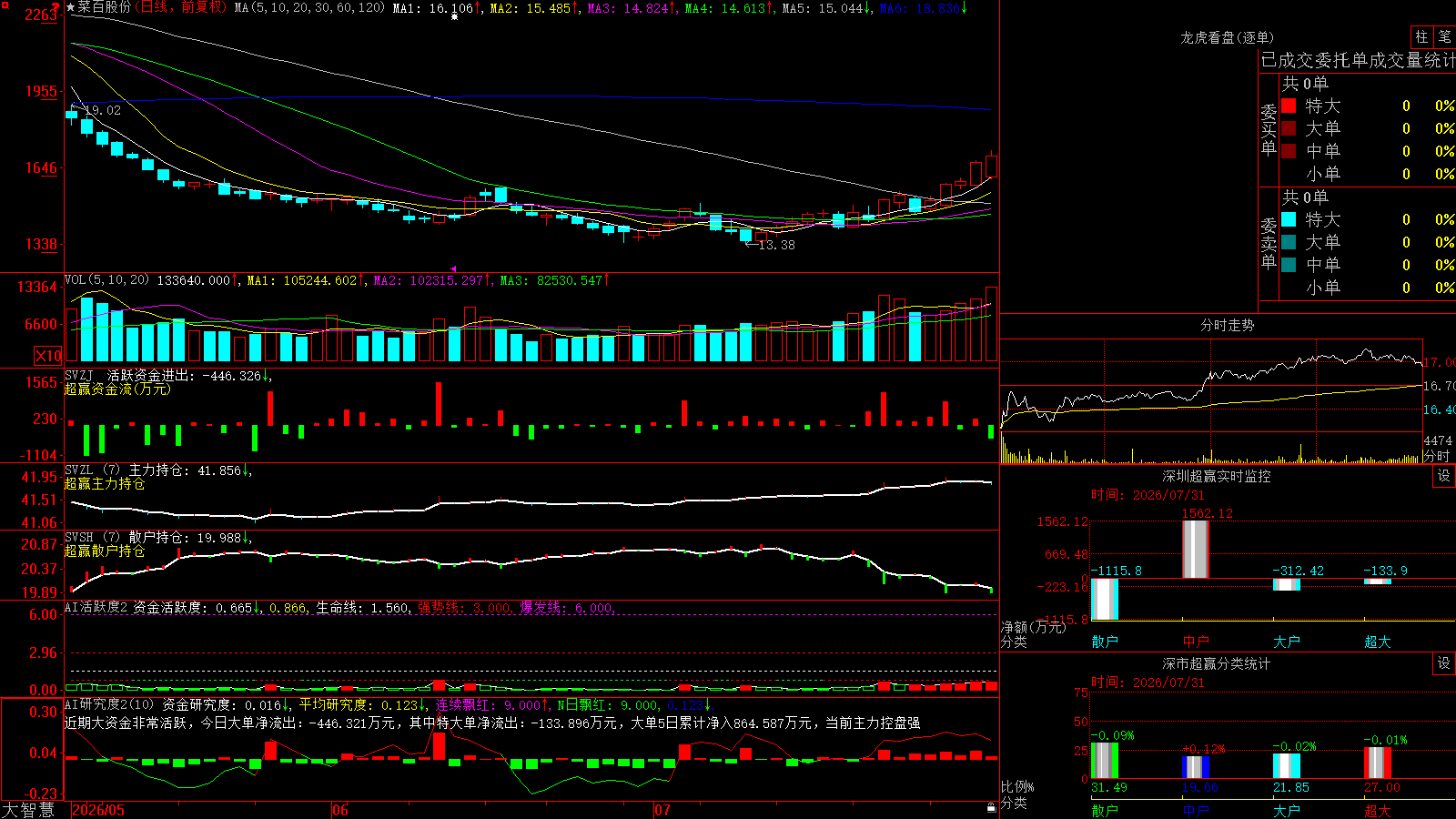Screen dimensions: 1456x819
Task: Click the X10 volume scale box
Action: coord(48,356)
